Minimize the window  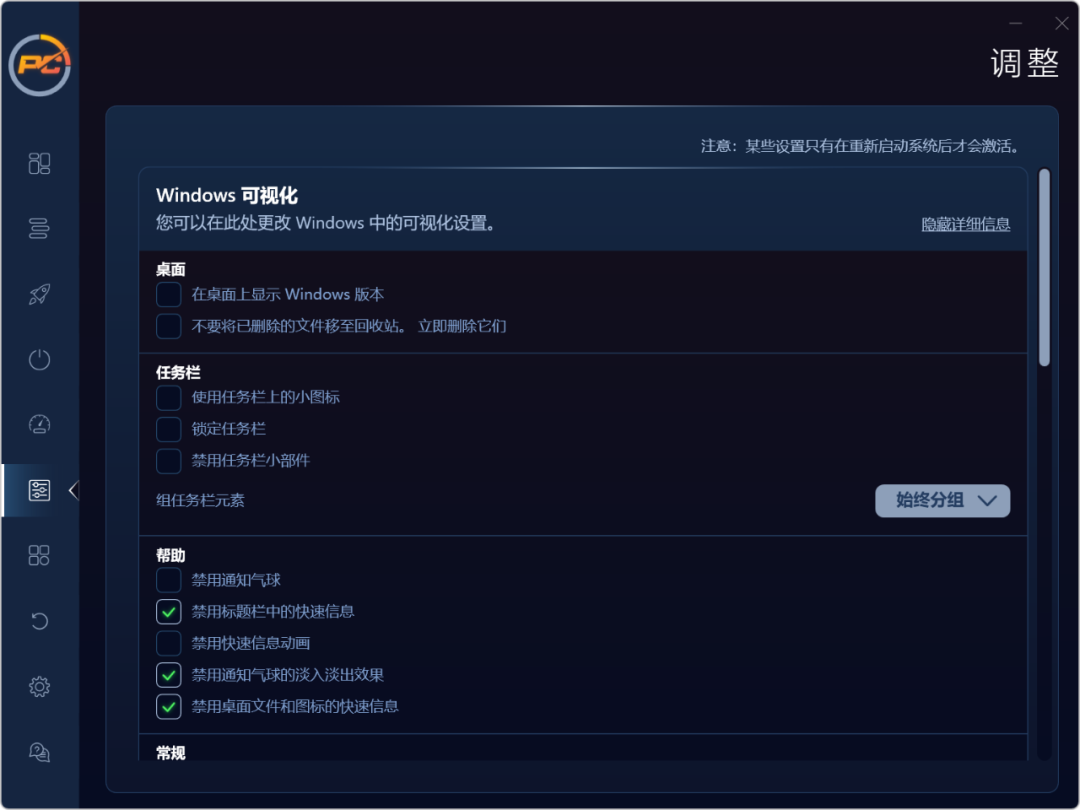1016,23
